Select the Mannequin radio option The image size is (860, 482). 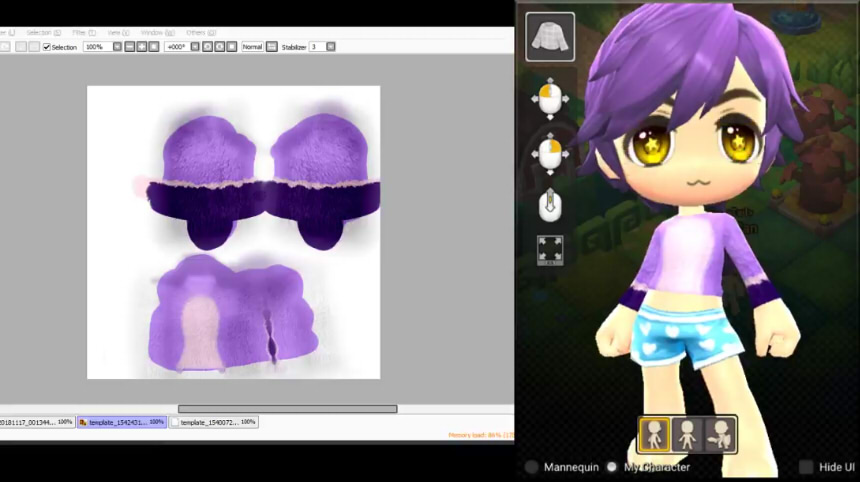coord(532,467)
